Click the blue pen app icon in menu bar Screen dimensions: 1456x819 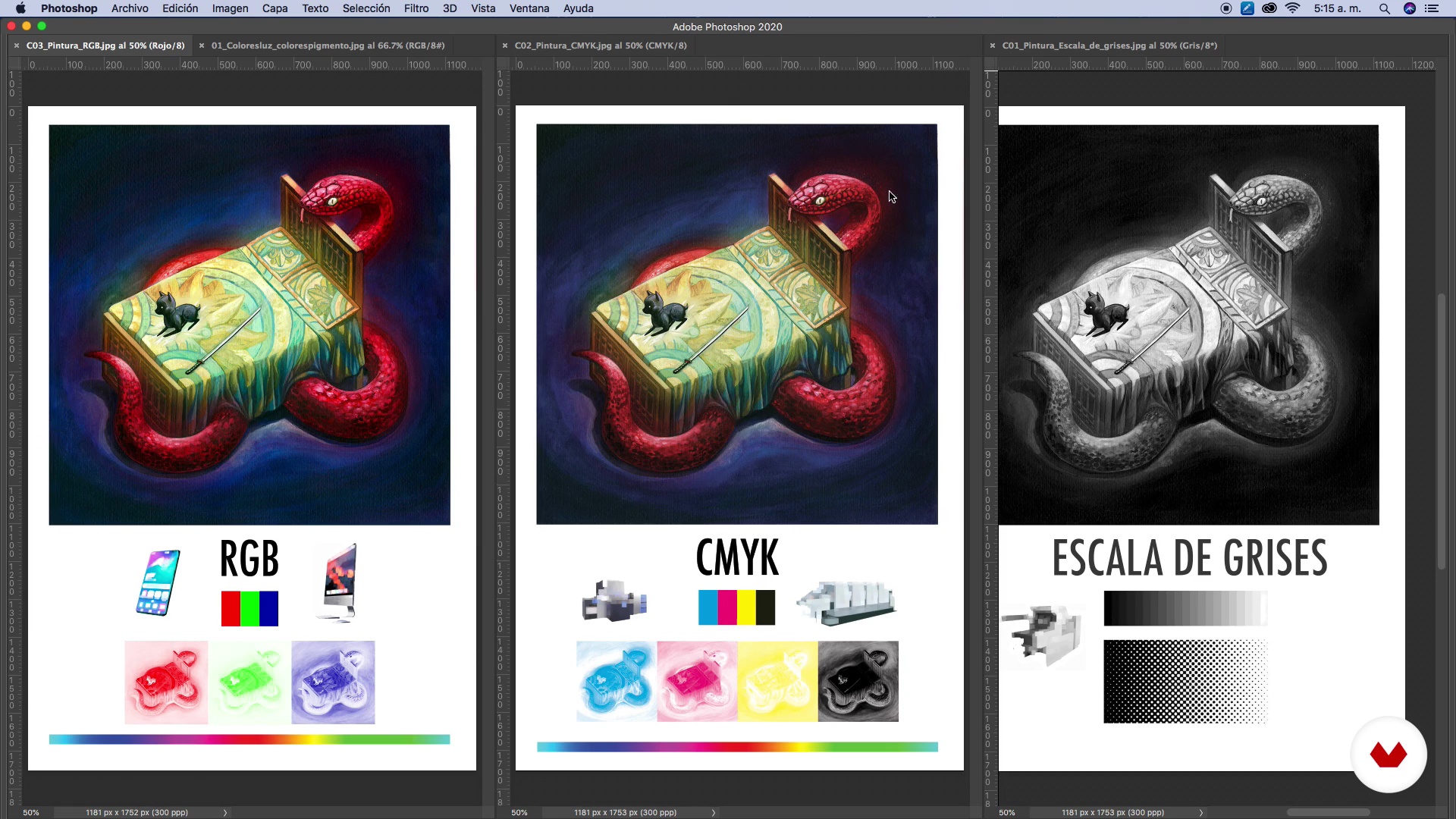click(1247, 8)
